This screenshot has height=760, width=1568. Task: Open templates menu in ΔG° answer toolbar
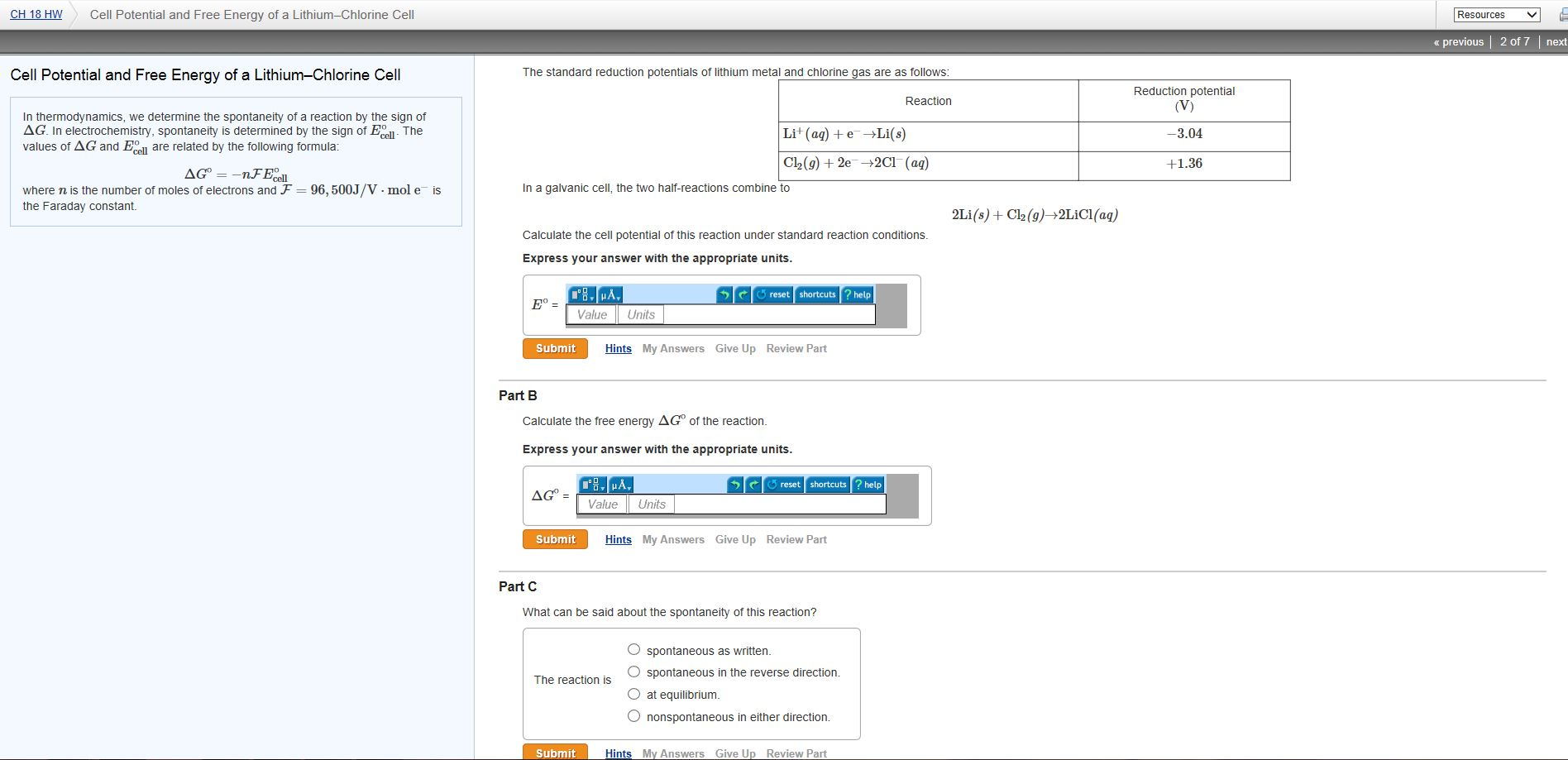click(593, 485)
